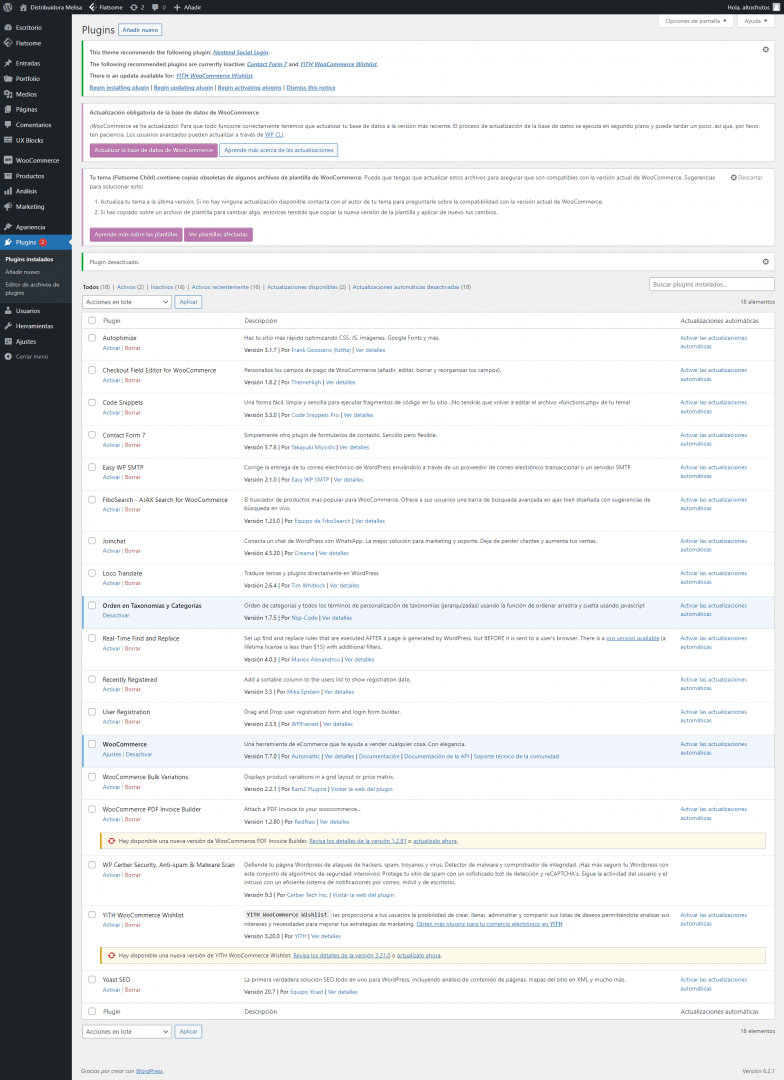Filter by 'Actualizaciones automáticas desactivadas'
784x1080 pixels.
pos(412,287)
